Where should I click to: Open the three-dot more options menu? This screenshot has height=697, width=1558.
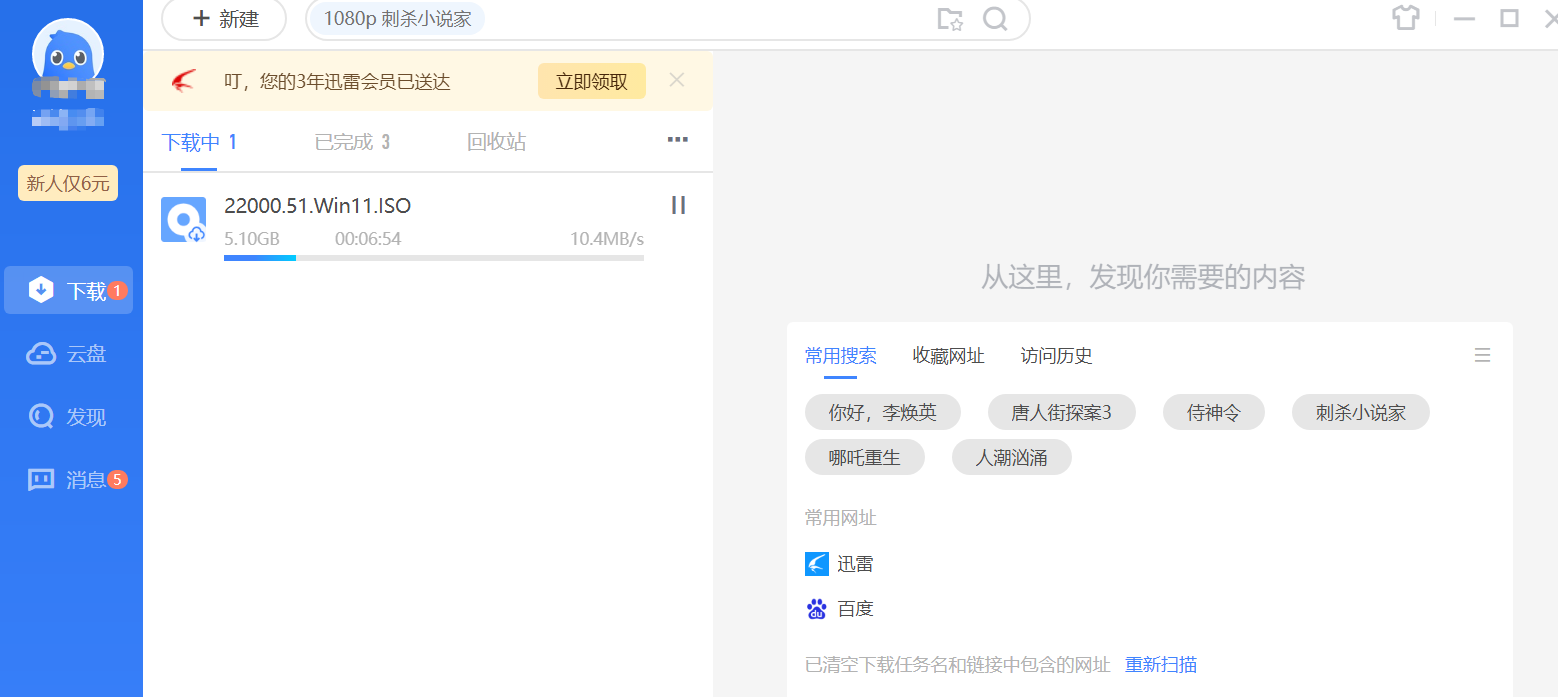677,140
